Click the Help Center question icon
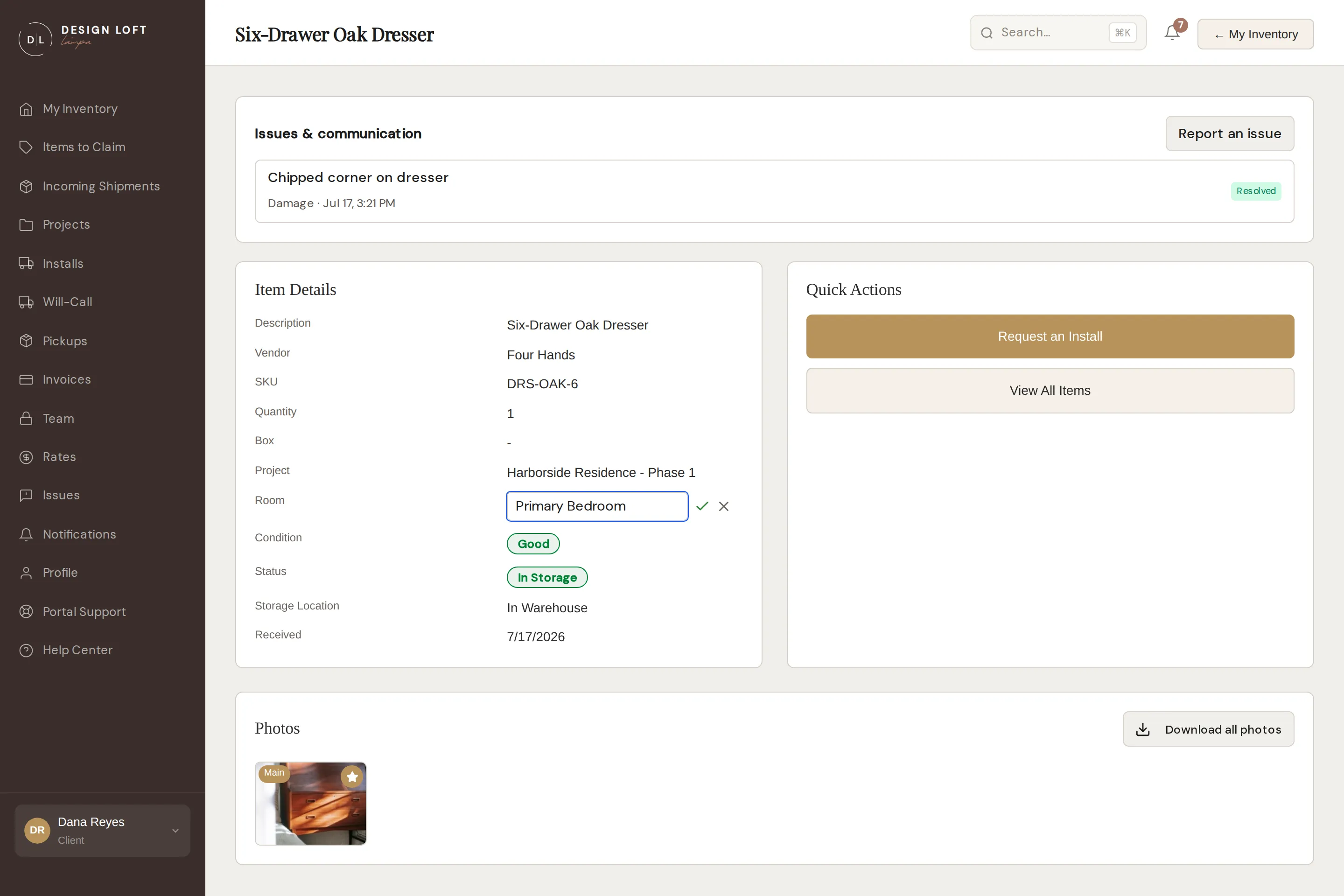This screenshot has height=896, width=1344. pos(26,650)
